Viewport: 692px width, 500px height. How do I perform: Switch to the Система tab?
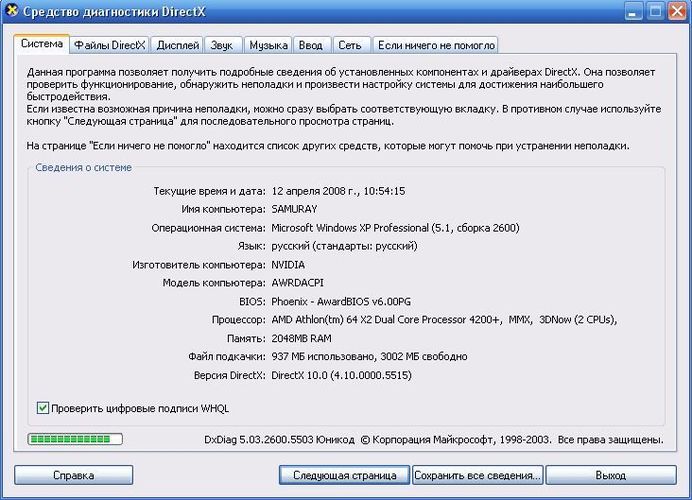tap(41, 44)
